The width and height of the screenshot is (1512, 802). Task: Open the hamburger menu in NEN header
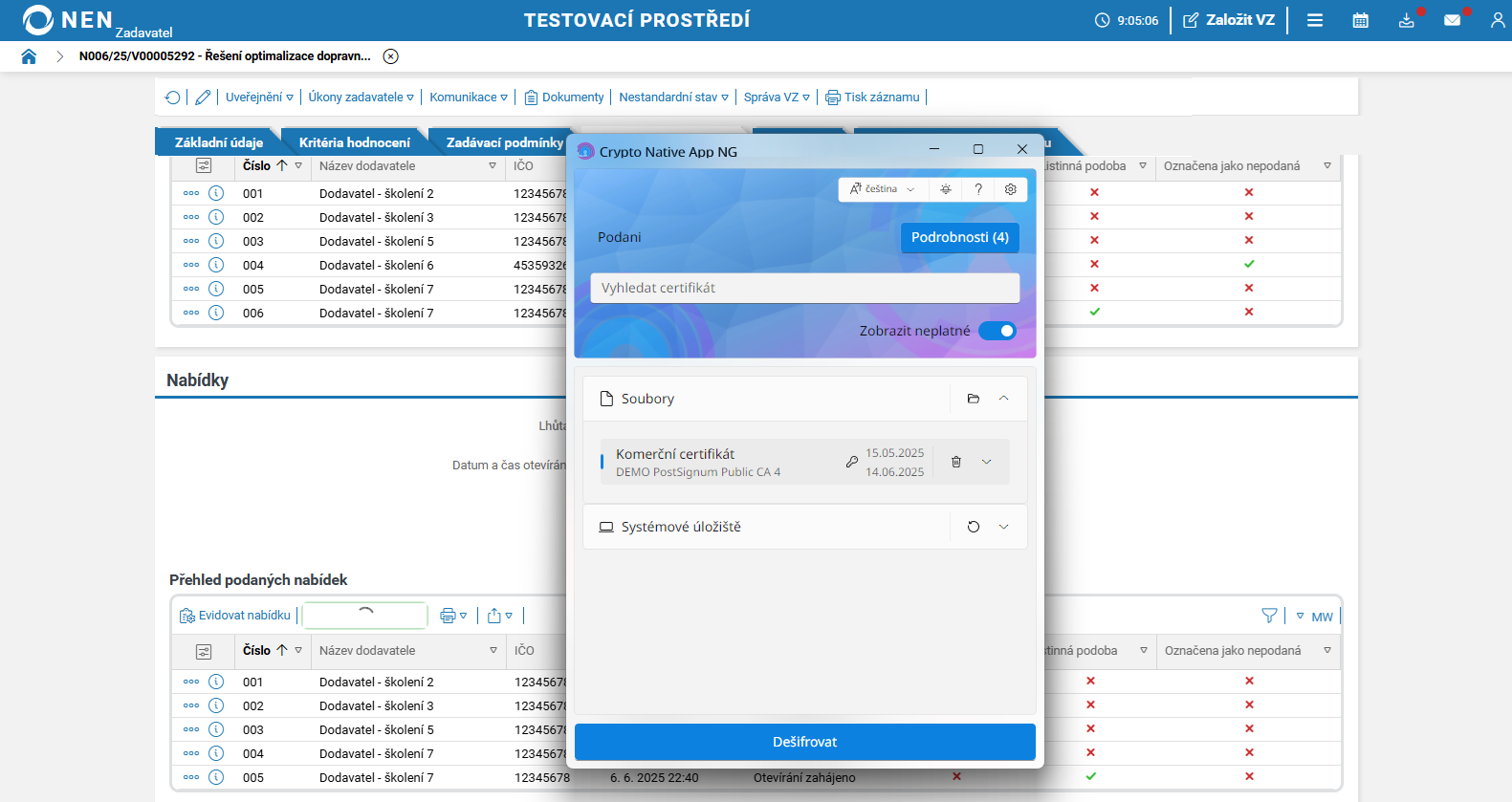1315,20
